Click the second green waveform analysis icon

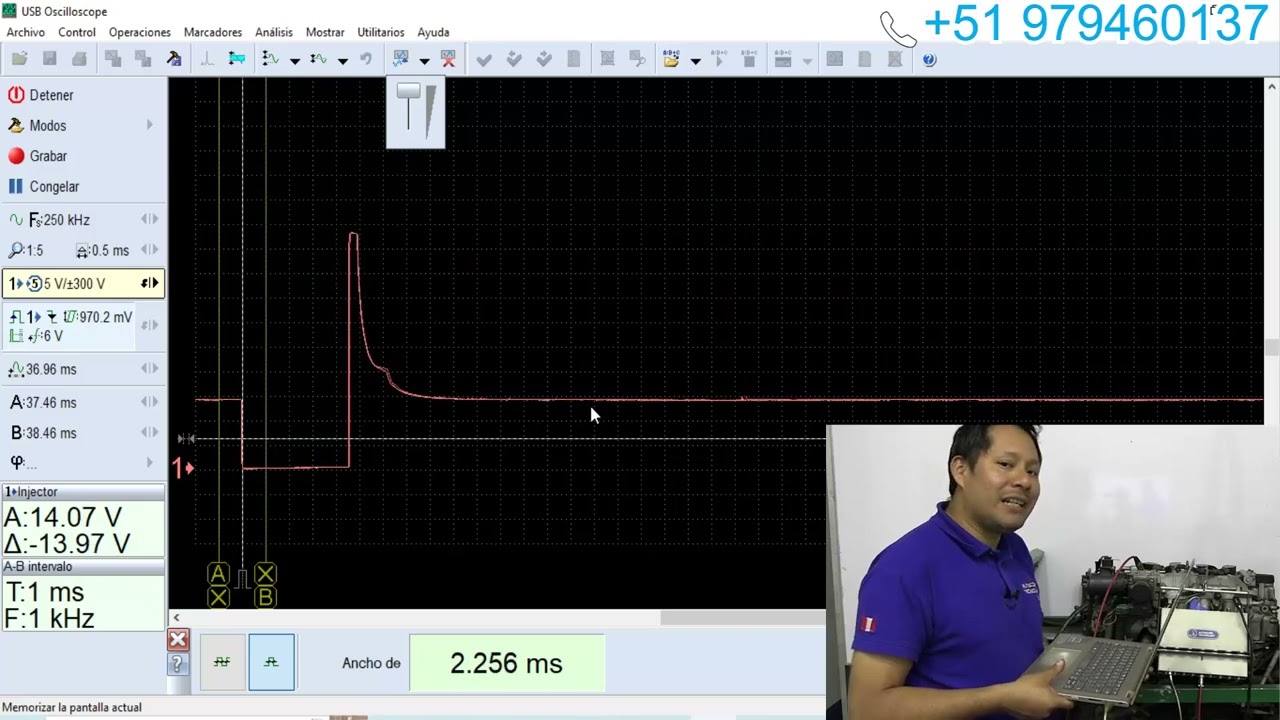318,60
